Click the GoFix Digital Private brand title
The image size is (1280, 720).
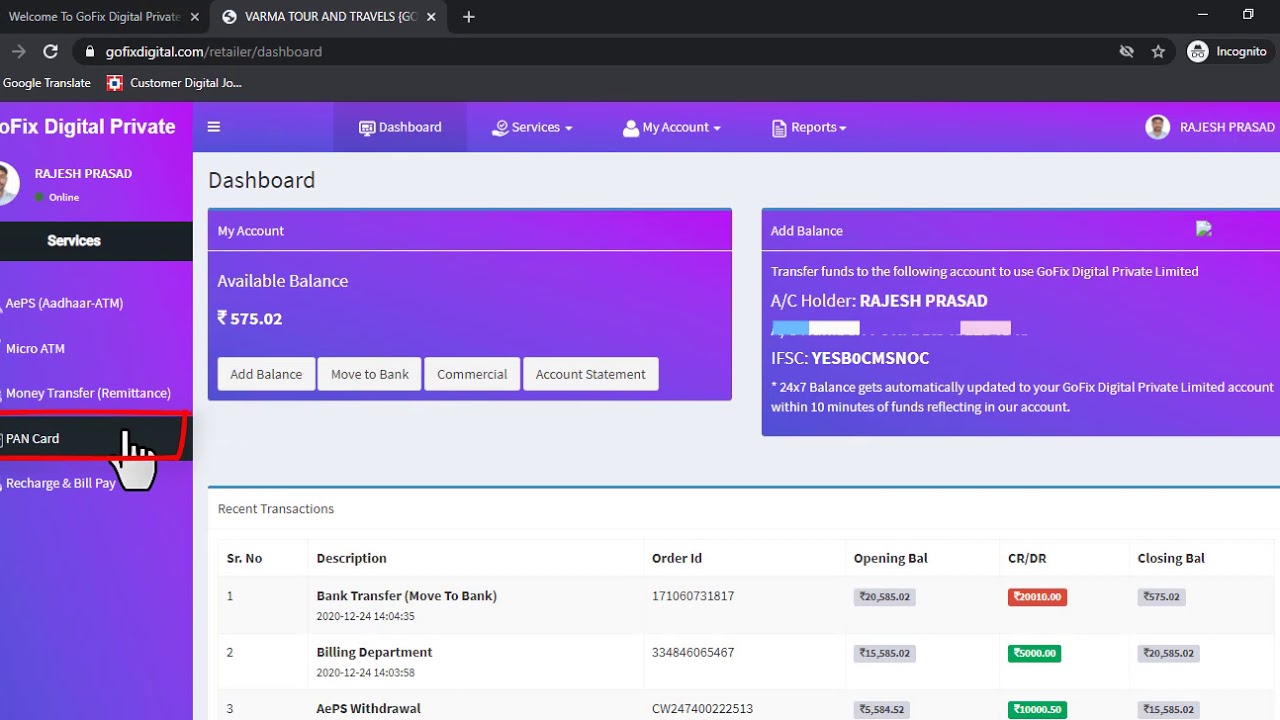coord(88,127)
